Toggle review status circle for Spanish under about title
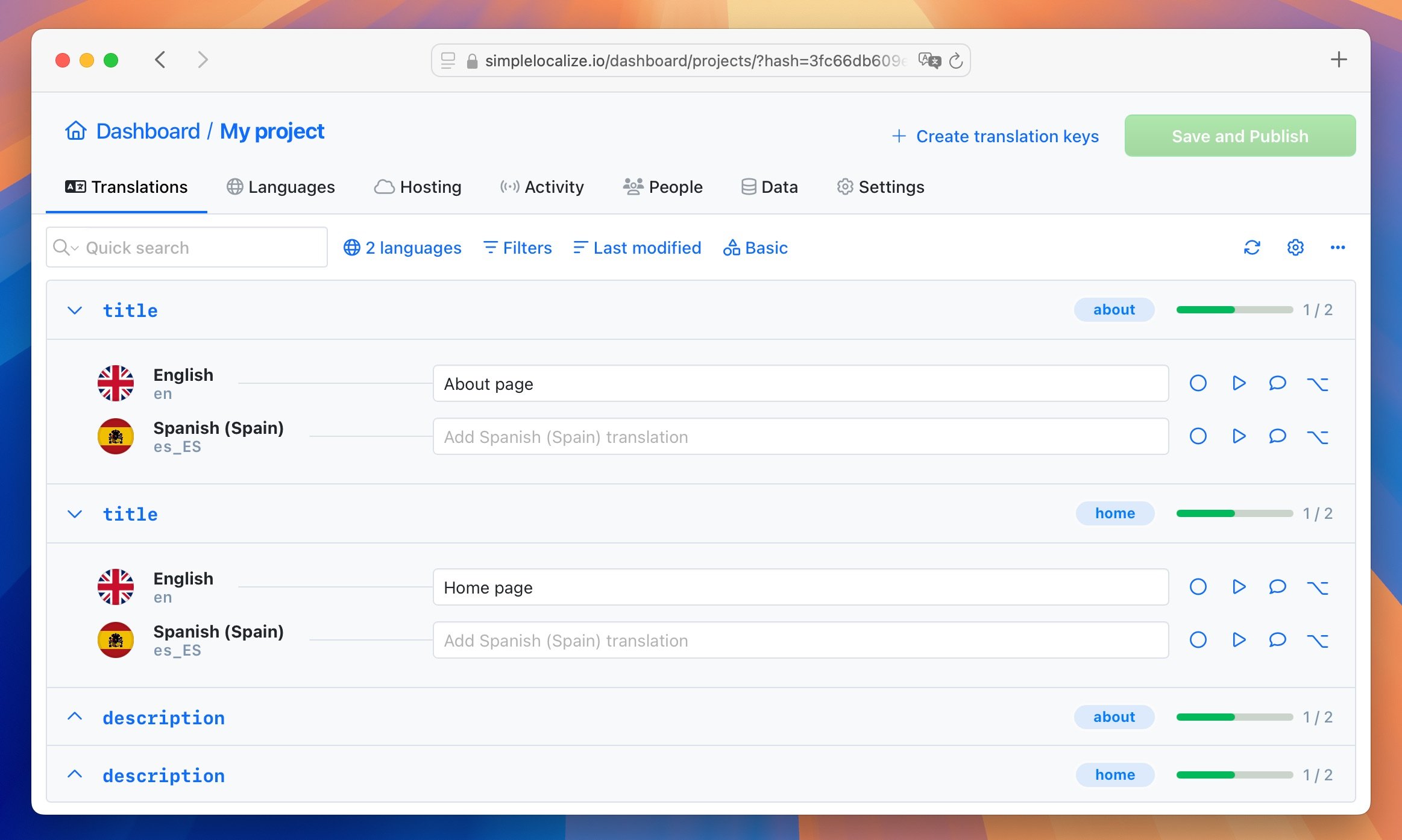This screenshot has width=1402, height=840. [1198, 436]
